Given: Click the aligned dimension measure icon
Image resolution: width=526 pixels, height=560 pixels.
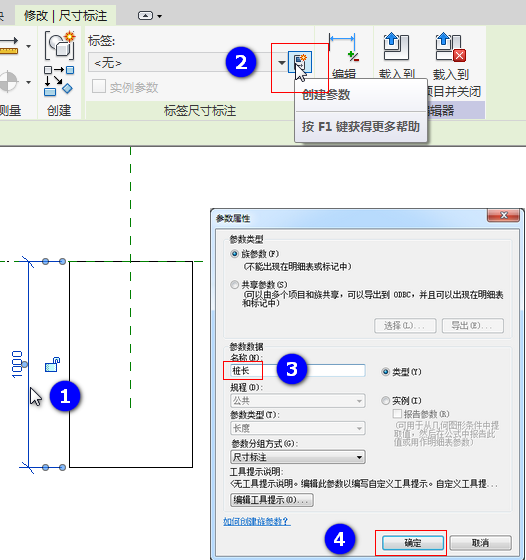Looking at the screenshot, I should point(9,46).
